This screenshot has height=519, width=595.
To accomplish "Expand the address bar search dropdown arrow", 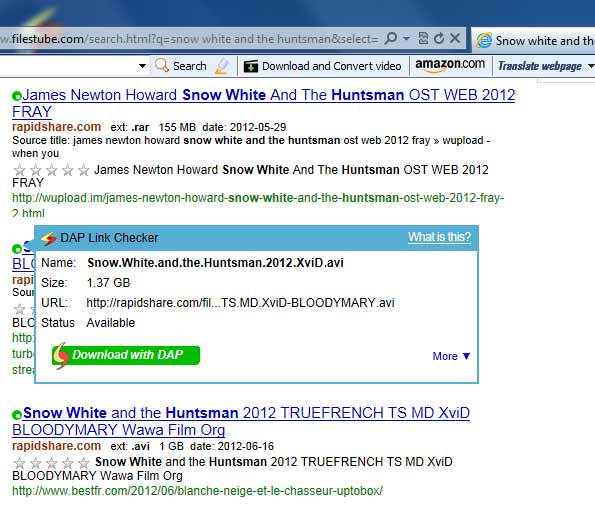I will point(406,38).
